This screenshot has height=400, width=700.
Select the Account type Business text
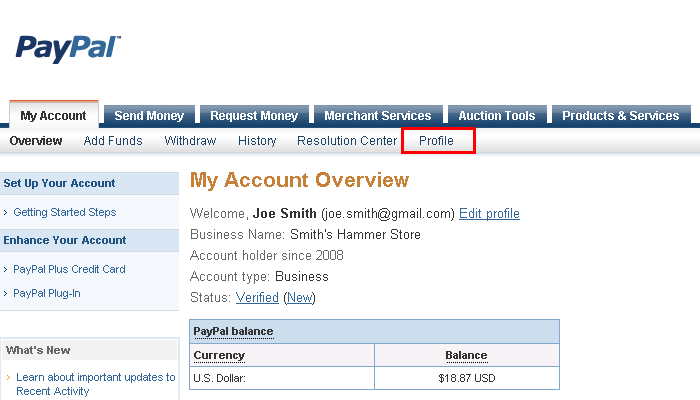point(259,276)
